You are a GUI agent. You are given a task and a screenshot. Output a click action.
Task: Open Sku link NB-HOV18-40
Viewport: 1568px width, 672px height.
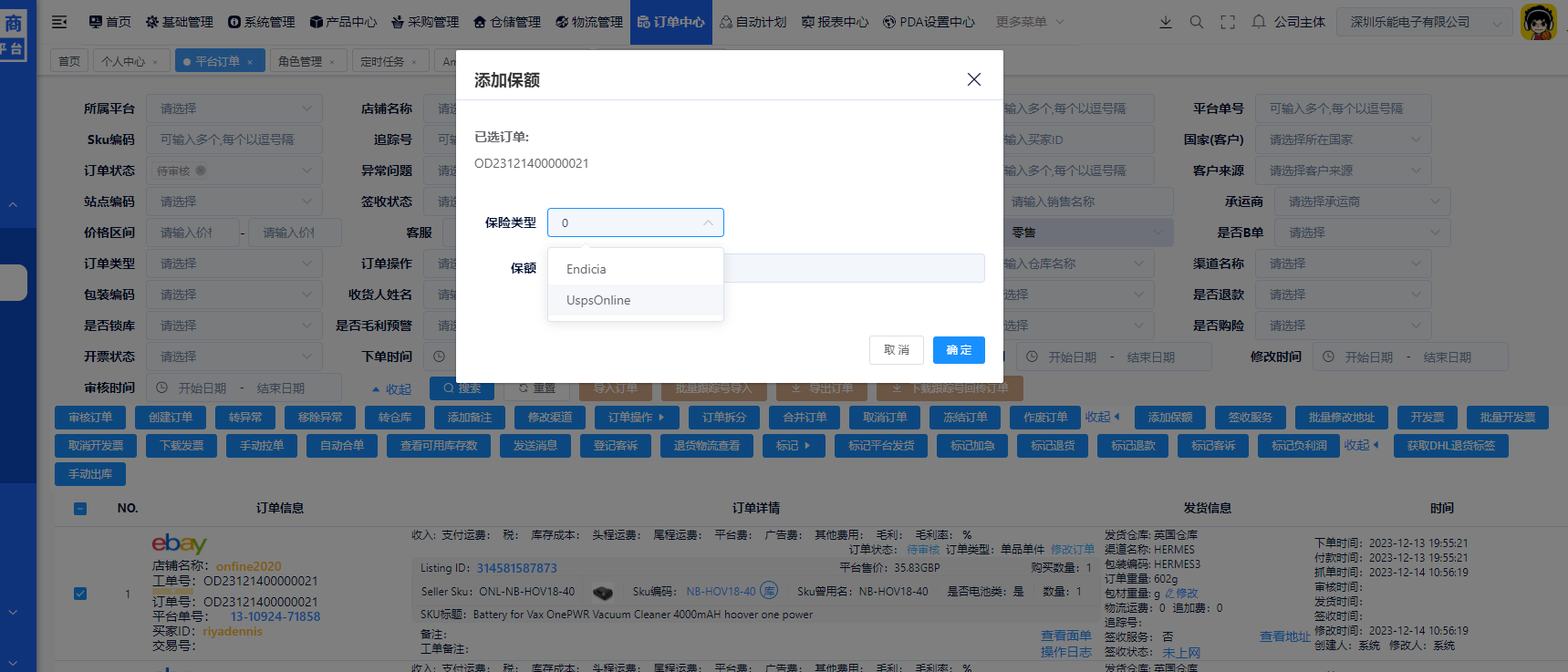click(x=721, y=592)
